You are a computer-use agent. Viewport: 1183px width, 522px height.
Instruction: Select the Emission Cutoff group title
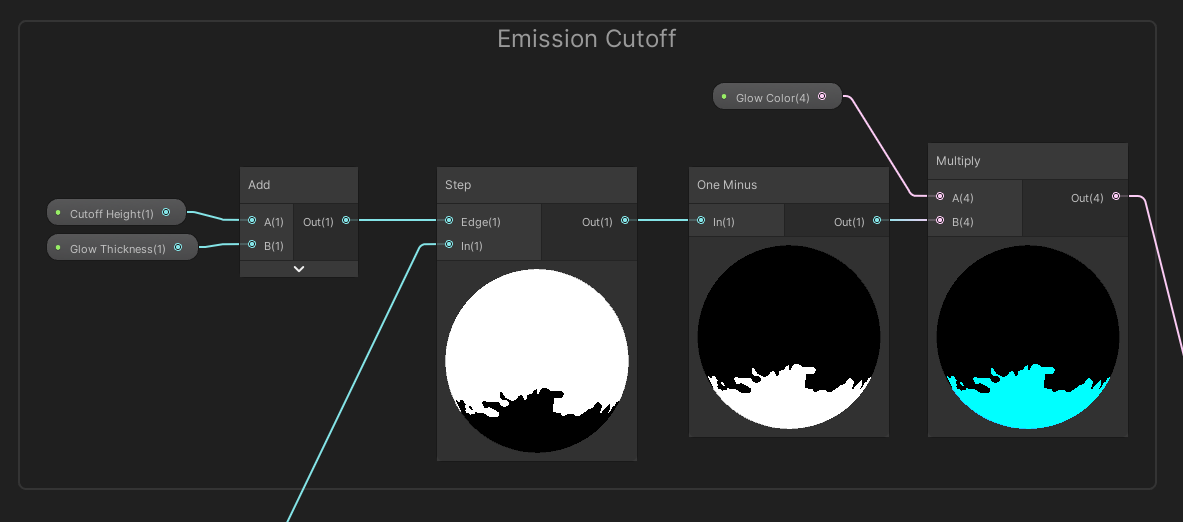click(x=587, y=39)
